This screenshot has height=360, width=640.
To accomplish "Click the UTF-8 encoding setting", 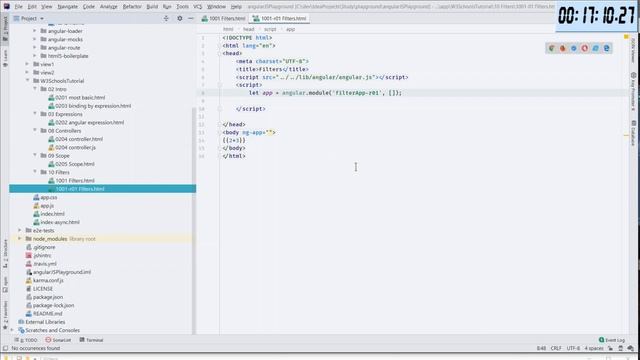I will coord(573,348).
